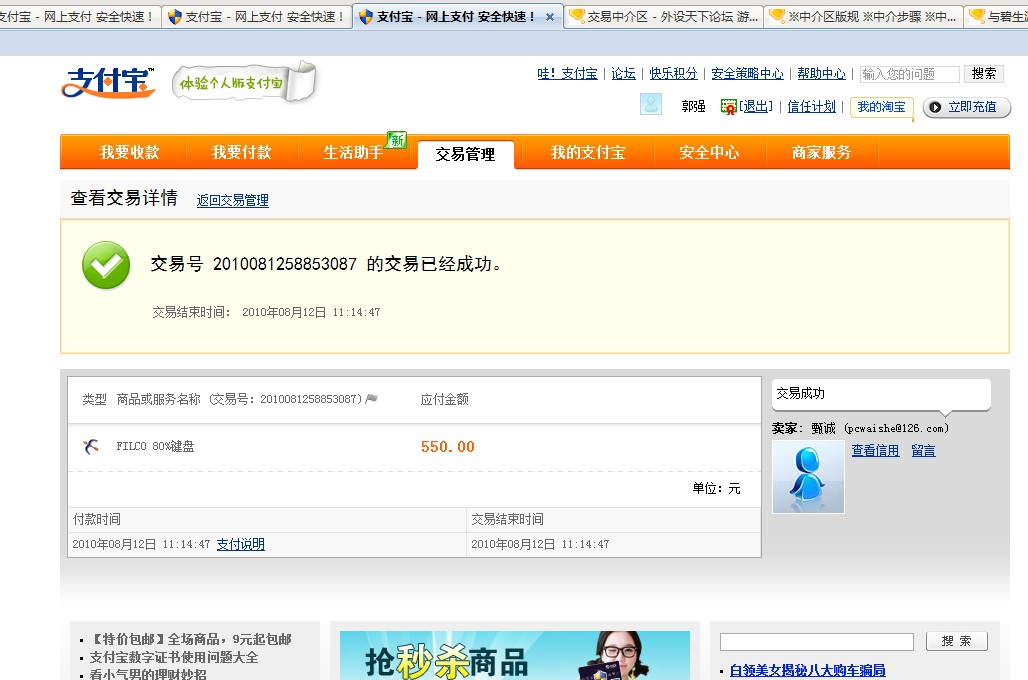Open the 生活助手 navigation tab
Screen dimensions: 1028x680
pyautogui.click(x=353, y=153)
